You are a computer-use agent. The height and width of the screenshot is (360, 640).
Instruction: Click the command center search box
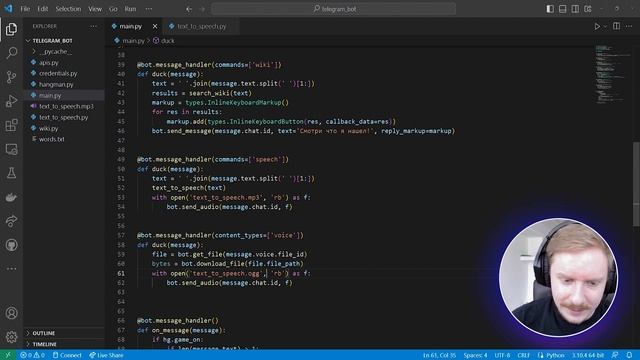point(333,9)
